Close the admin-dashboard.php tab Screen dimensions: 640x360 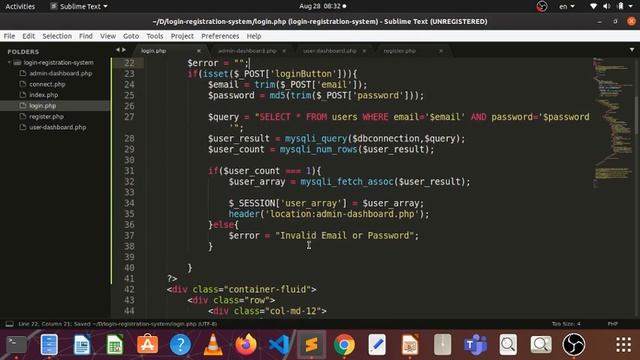(x=284, y=51)
